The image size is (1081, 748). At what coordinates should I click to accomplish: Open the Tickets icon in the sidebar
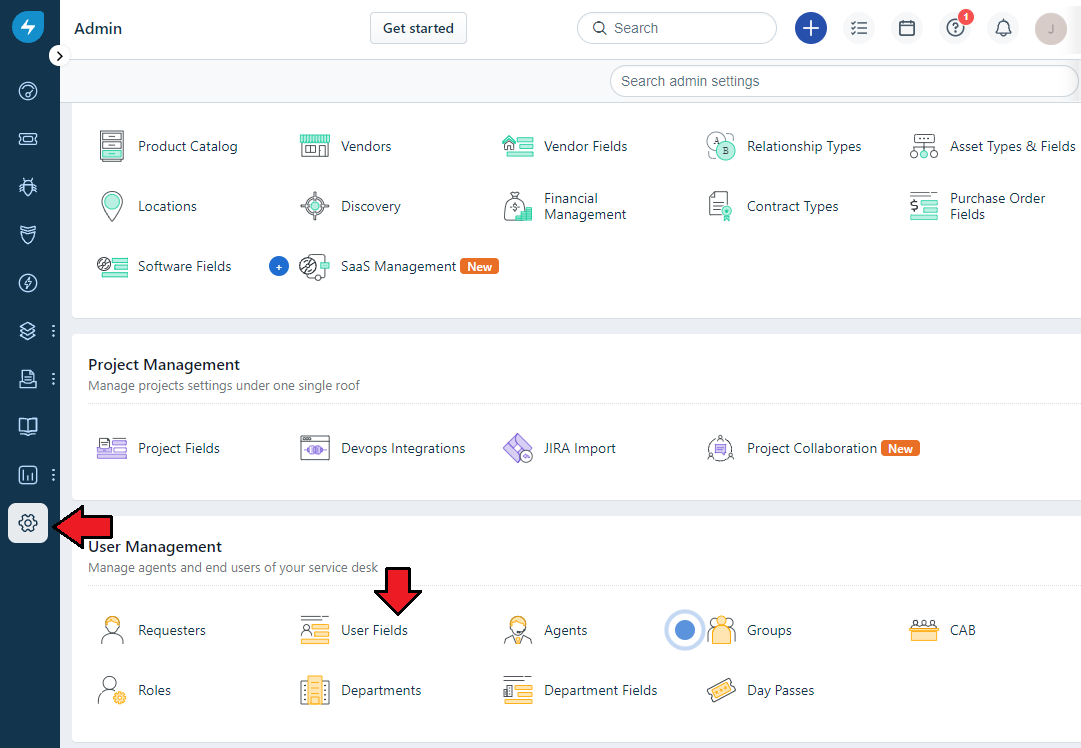[x=28, y=139]
